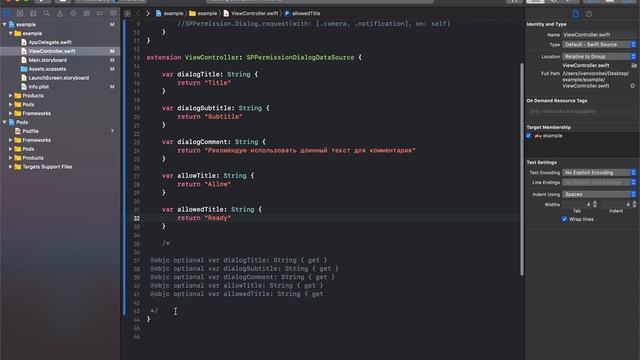Toggle Wrap lines checkbox
The width and height of the screenshot is (640, 360).
click(x=564, y=219)
